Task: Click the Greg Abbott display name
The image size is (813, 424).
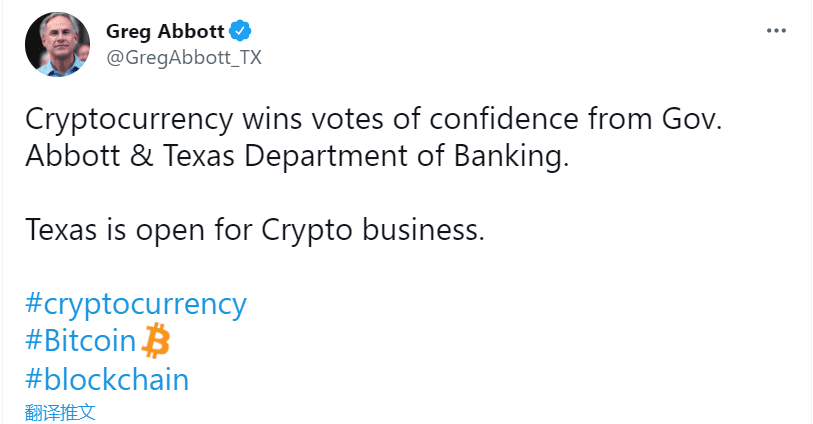Action: pyautogui.click(x=165, y=31)
